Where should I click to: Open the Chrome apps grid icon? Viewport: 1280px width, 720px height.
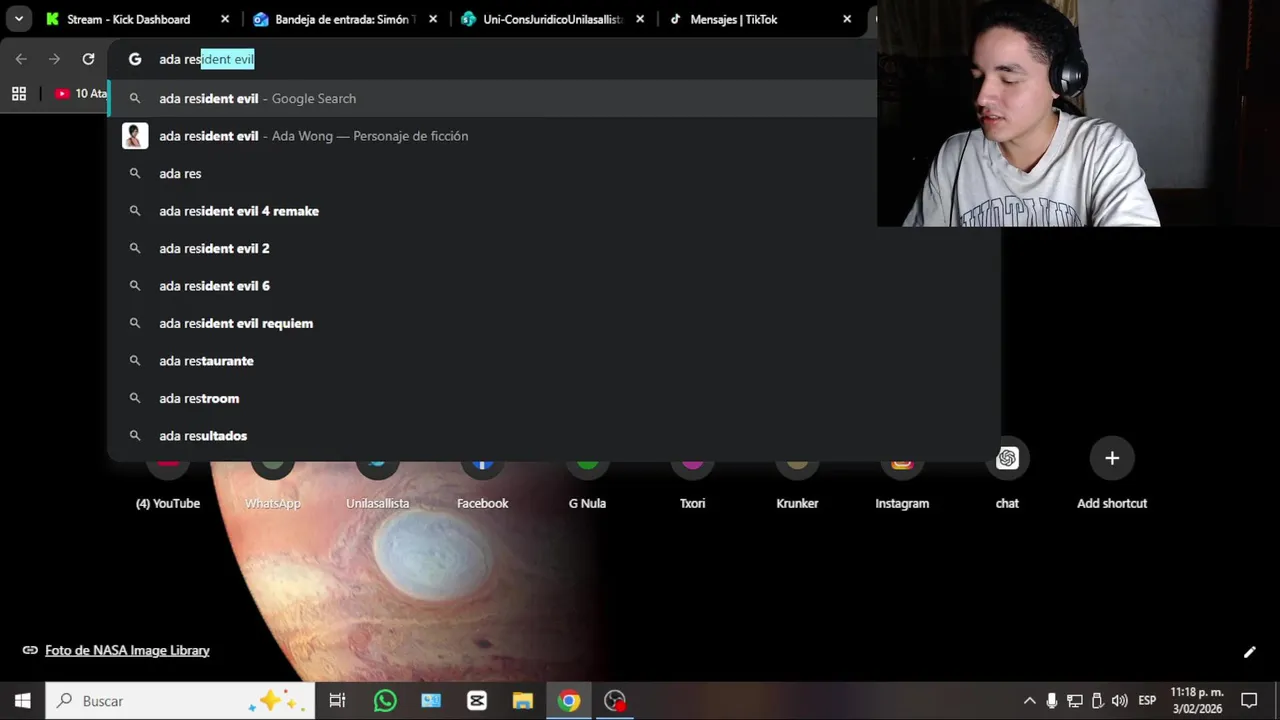pyautogui.click(x=19, y=93)
